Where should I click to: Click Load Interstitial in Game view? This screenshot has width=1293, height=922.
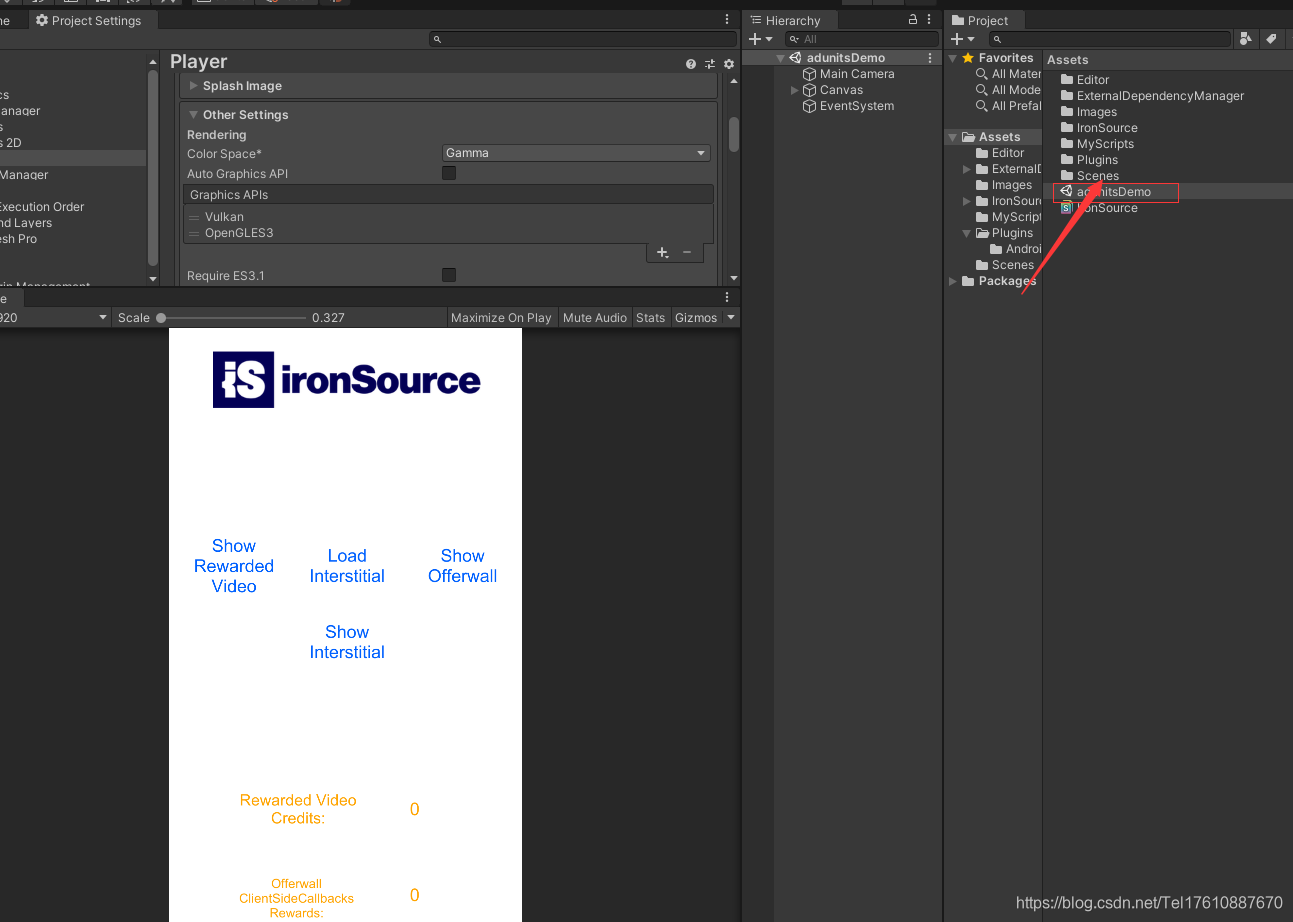pos(347,566)
